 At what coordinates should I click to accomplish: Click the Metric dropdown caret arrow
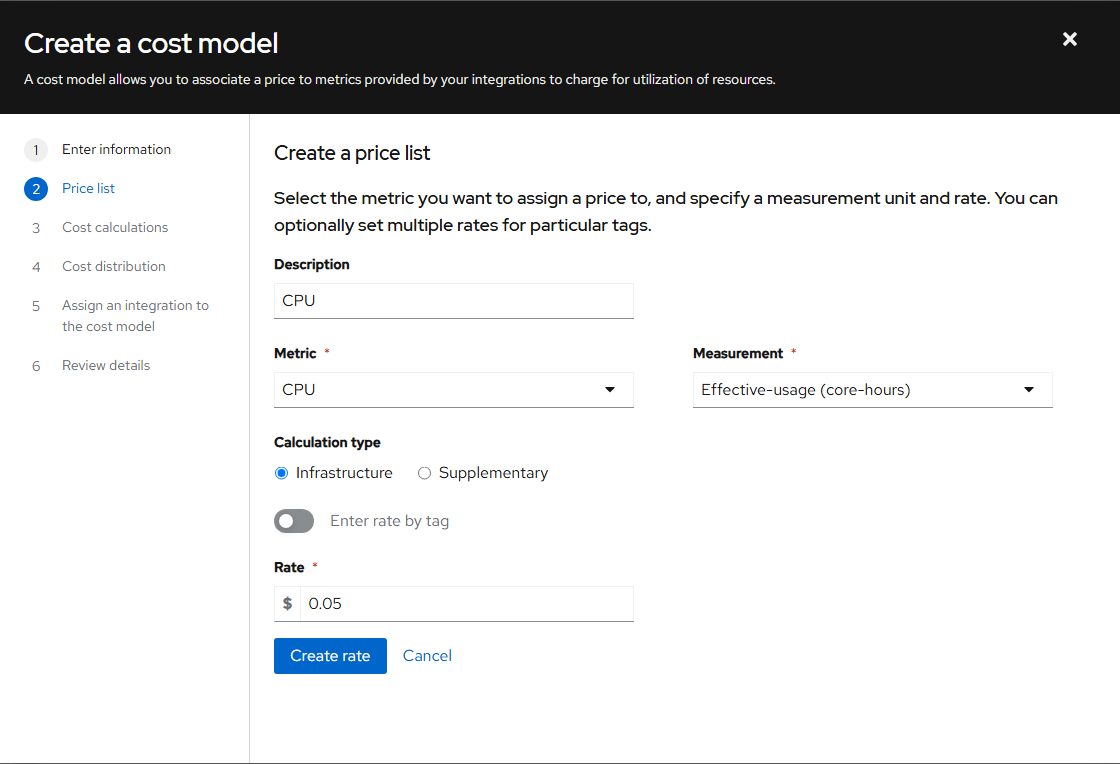coord(610,390)
